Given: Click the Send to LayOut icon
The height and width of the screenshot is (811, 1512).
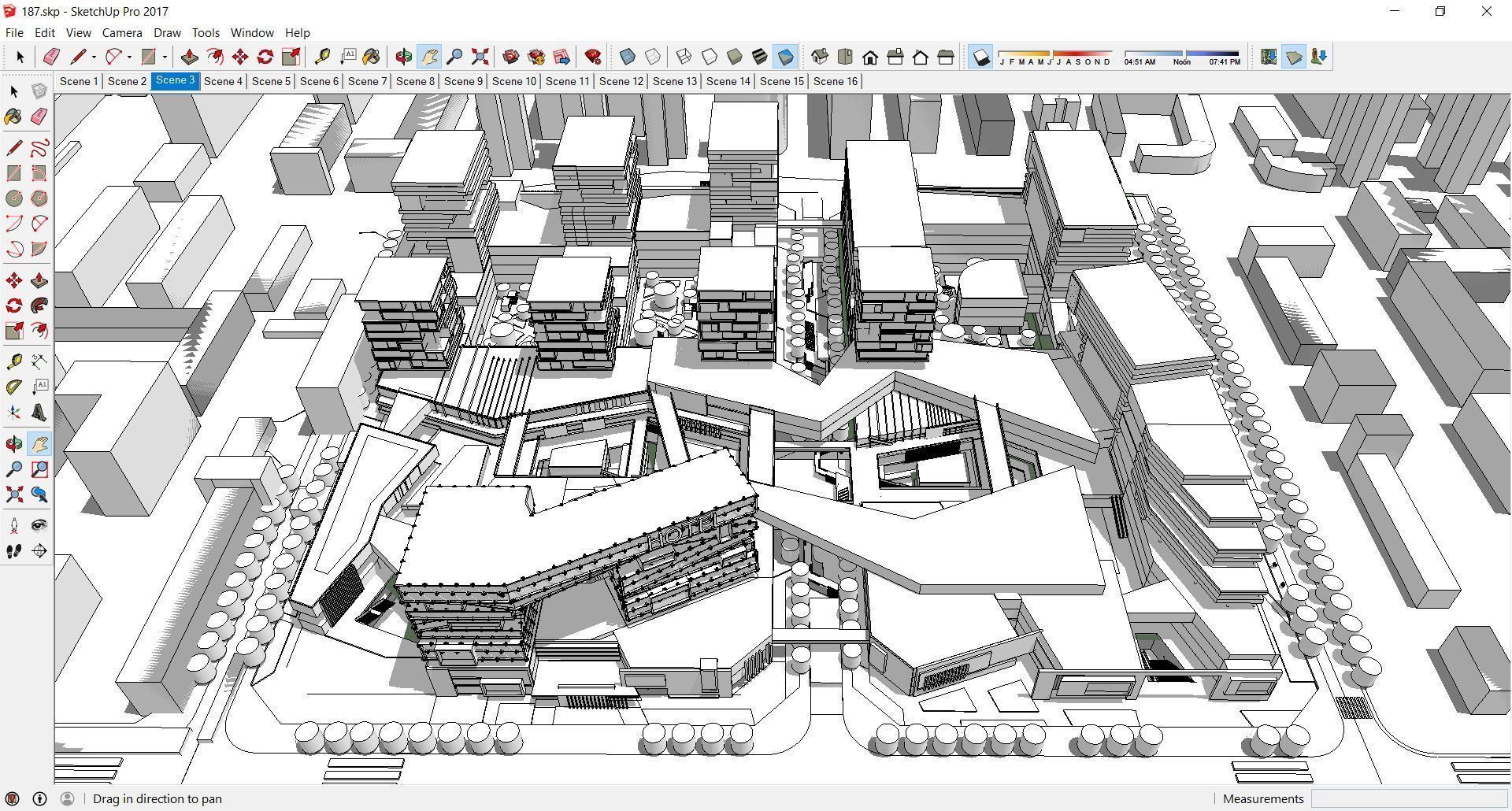Looking at the screenshot, I should [x=561, y=57].
